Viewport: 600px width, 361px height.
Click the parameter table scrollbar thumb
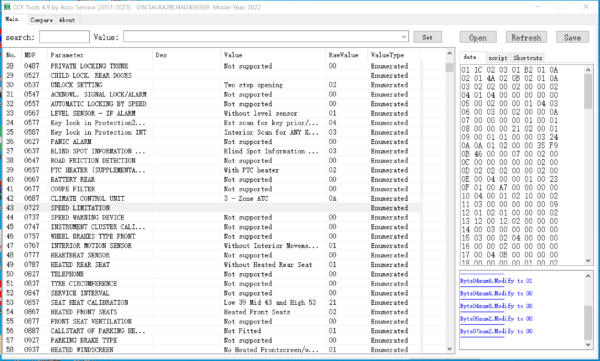[450, 67]
